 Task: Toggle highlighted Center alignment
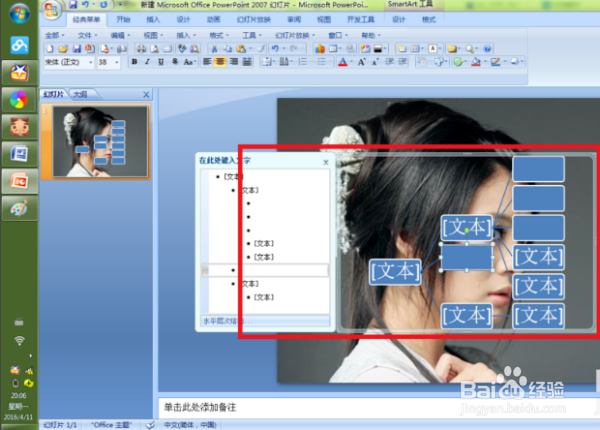(220, 62)
